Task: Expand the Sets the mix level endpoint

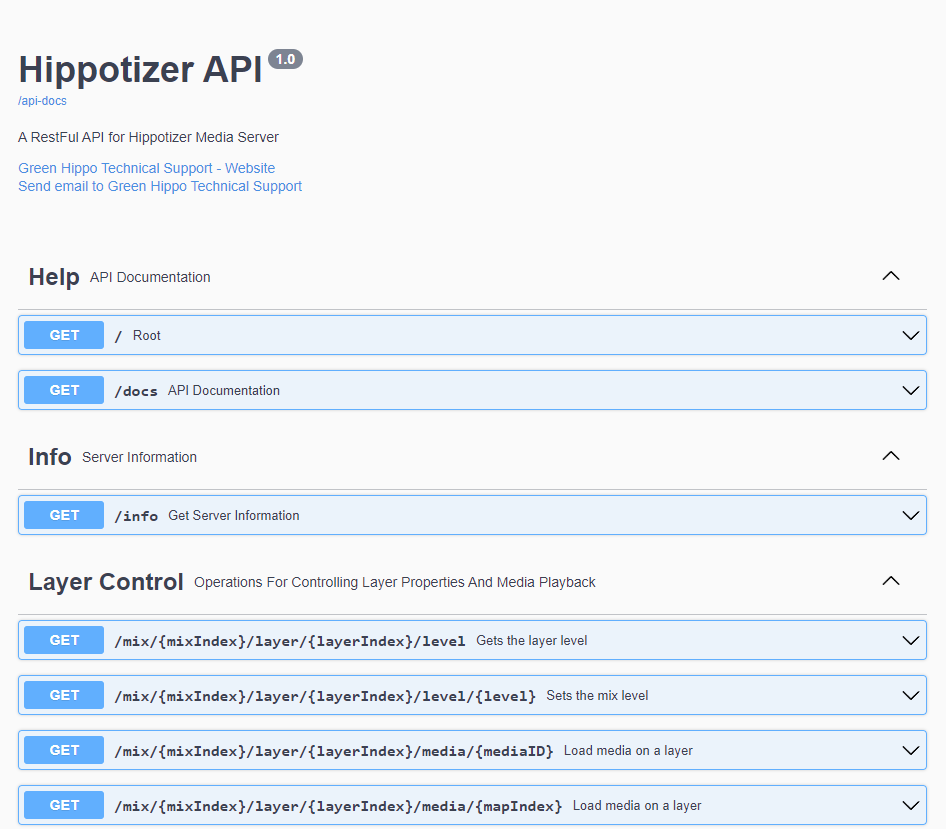Action: [x=910, y=695]
